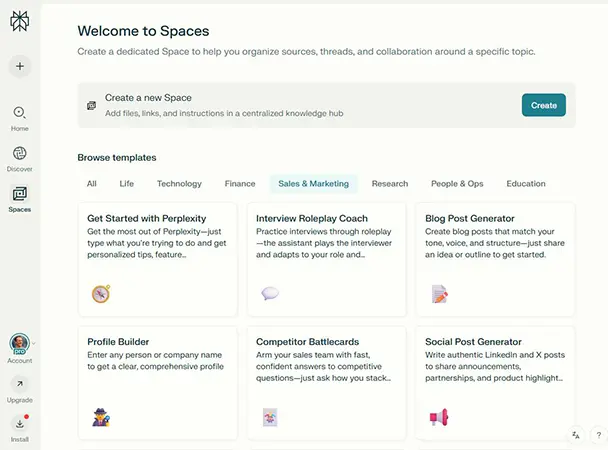608x450 pixels.
Task: Open the Competitor Battlecards template card
Action: (326, 383)
